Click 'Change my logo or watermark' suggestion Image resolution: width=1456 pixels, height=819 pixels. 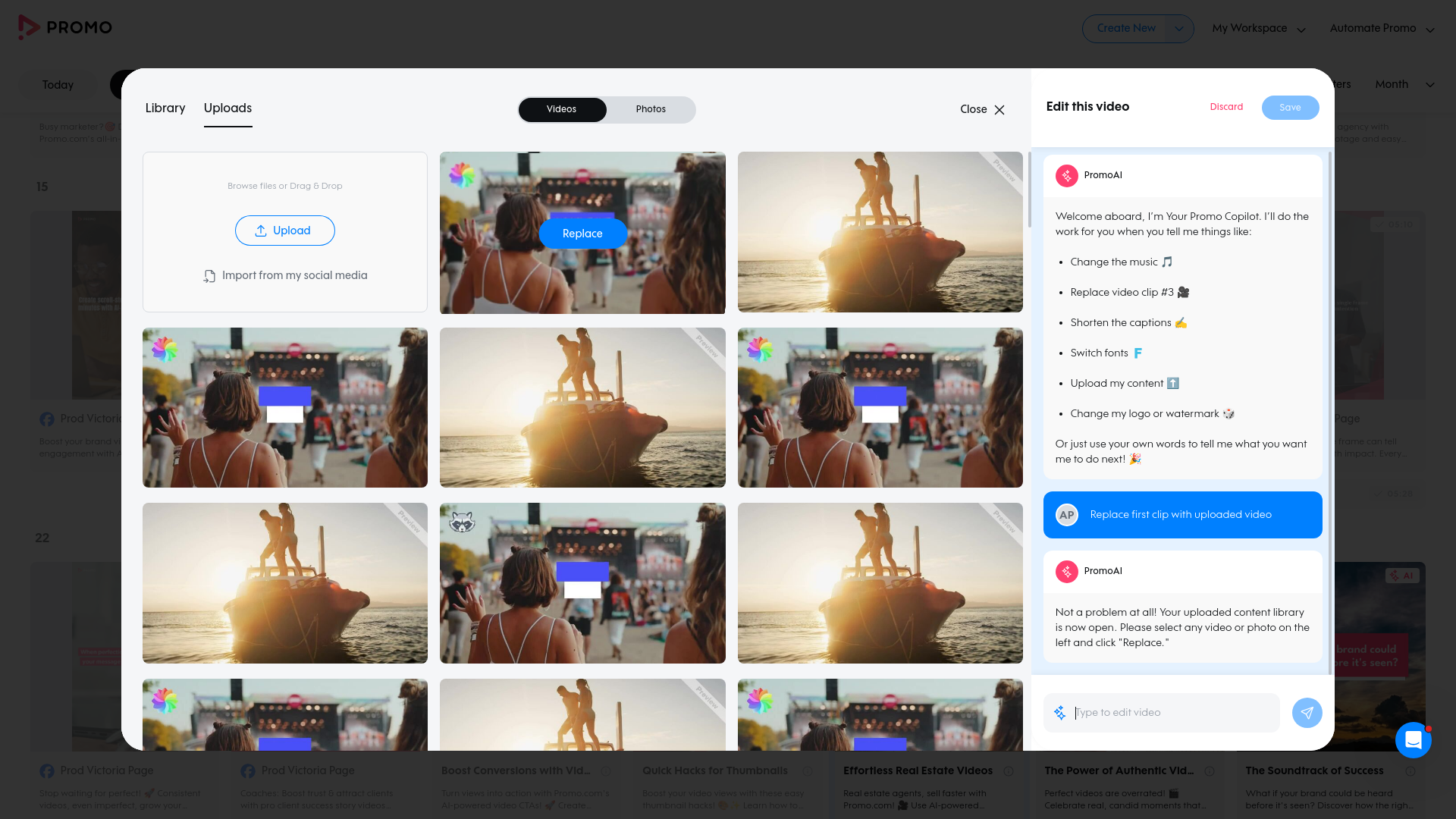1153,414
